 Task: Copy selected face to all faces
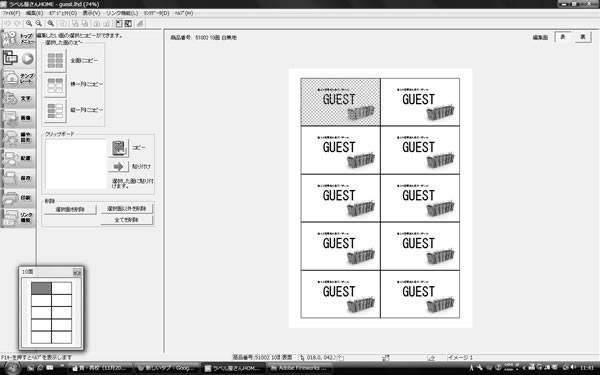(55, 60)
